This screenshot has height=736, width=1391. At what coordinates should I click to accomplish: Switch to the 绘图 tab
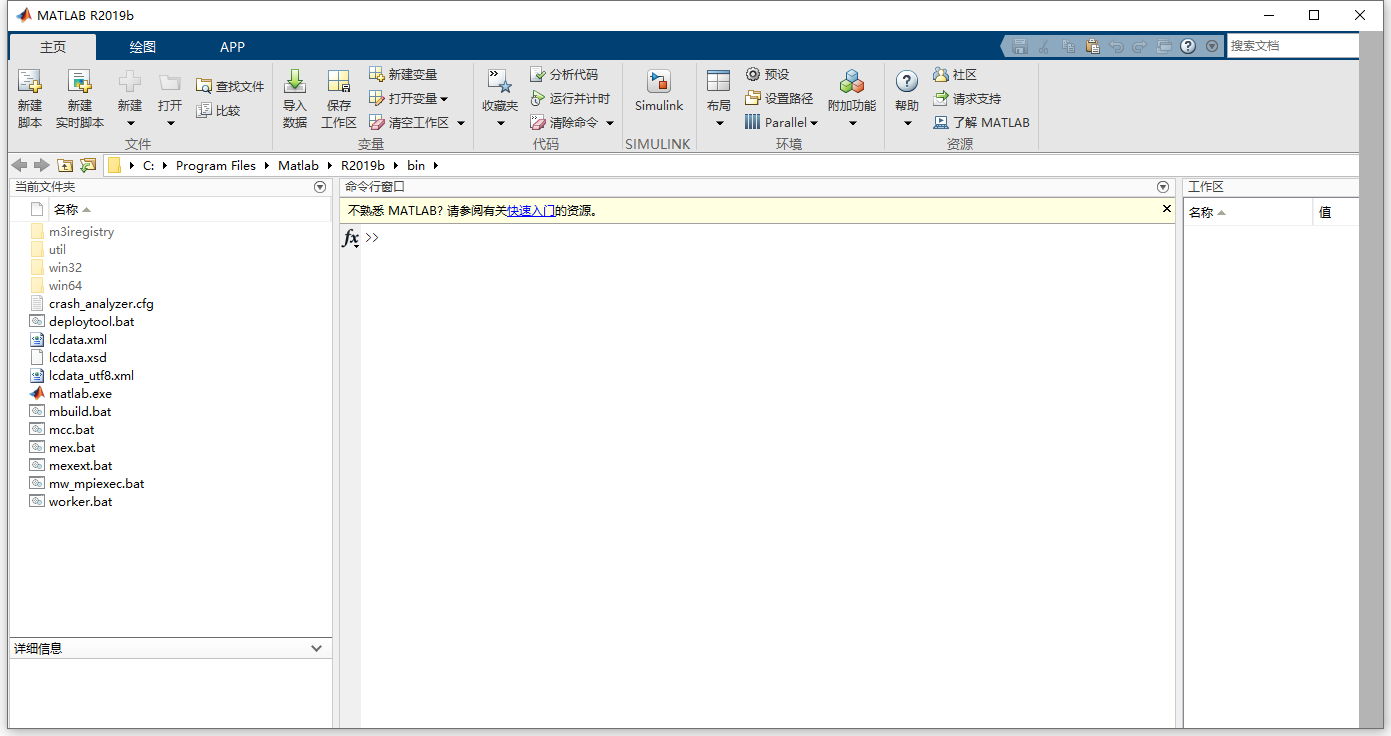click(x=143, y=47)
